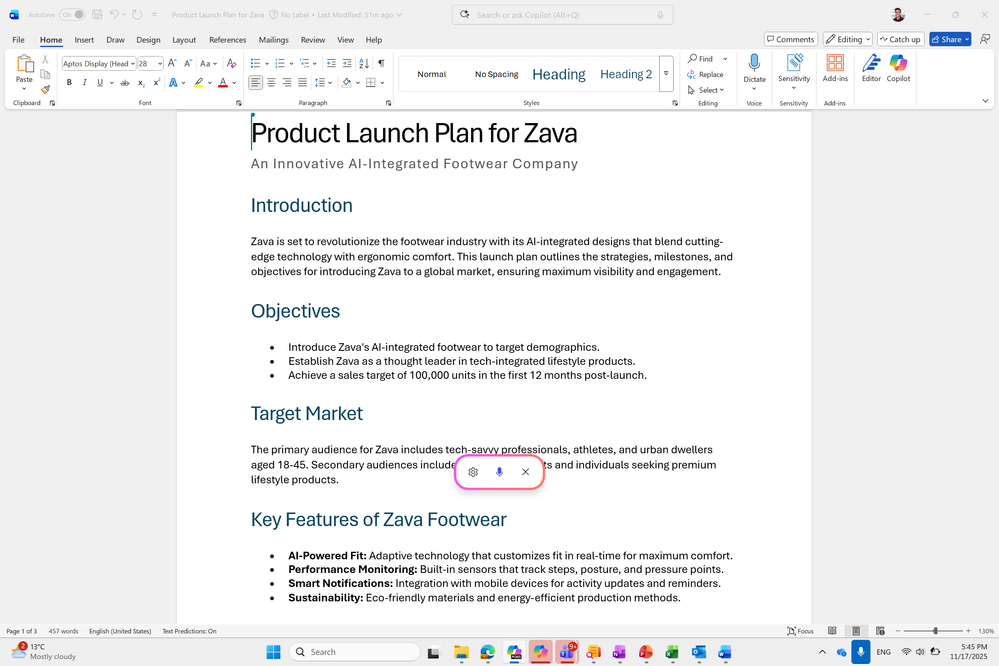Open dictation settings gear in floating toolbar
The width and height of the screenshot is (999, 666).
point(473,472)
